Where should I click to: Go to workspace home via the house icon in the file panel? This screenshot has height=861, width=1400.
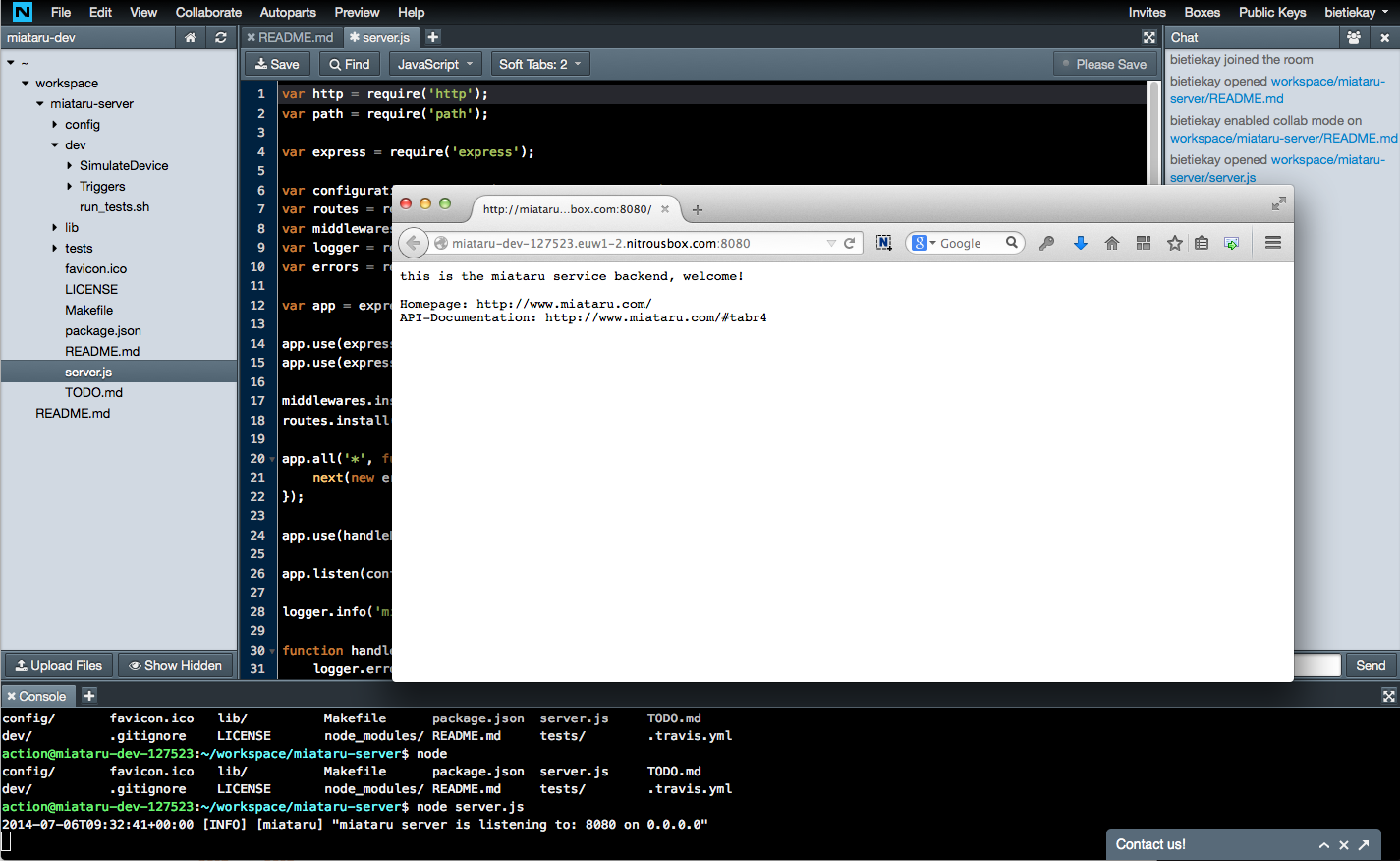[x=191, y=37]
